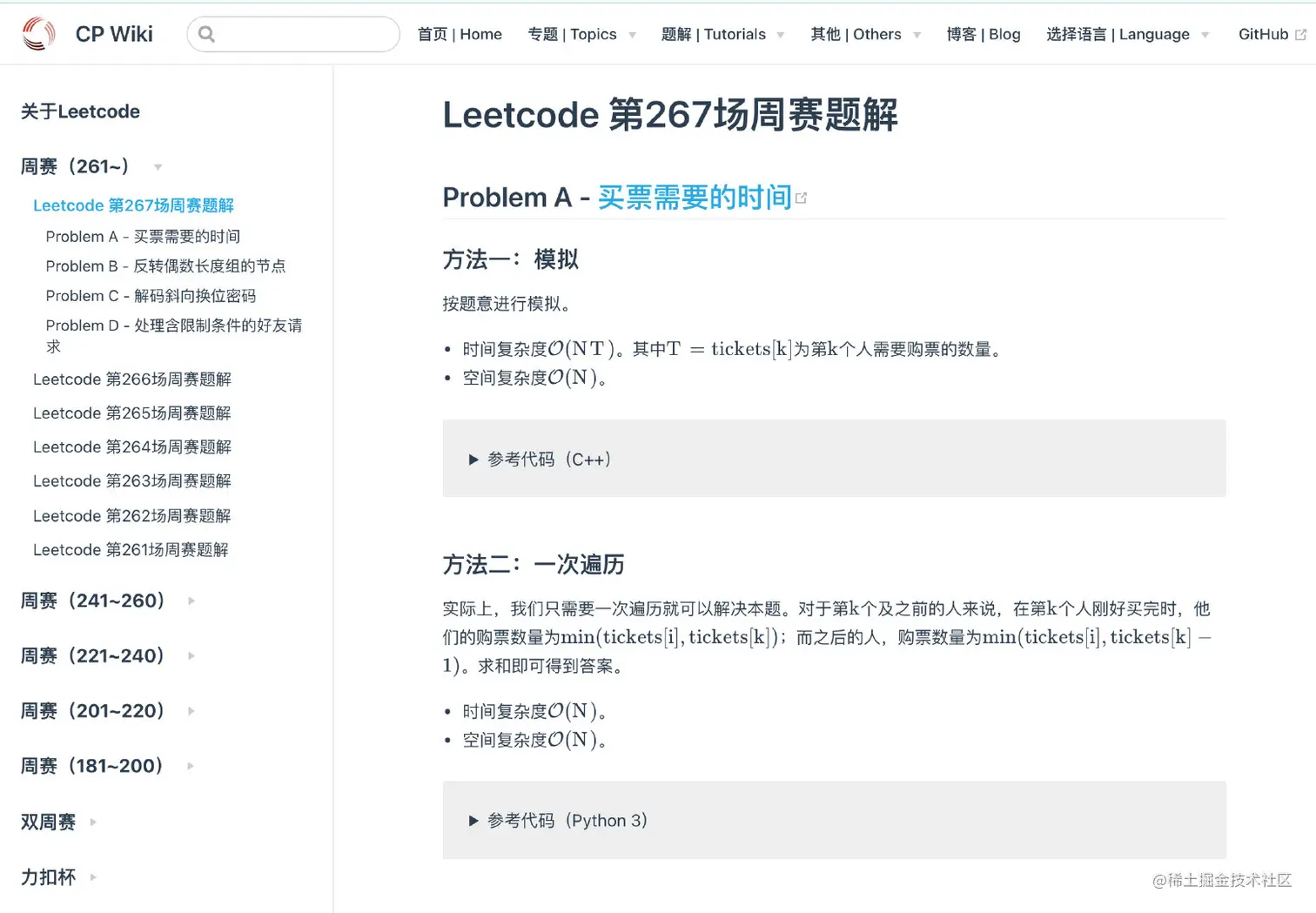
Task: Open the GitHub link
Action: 1263,34
